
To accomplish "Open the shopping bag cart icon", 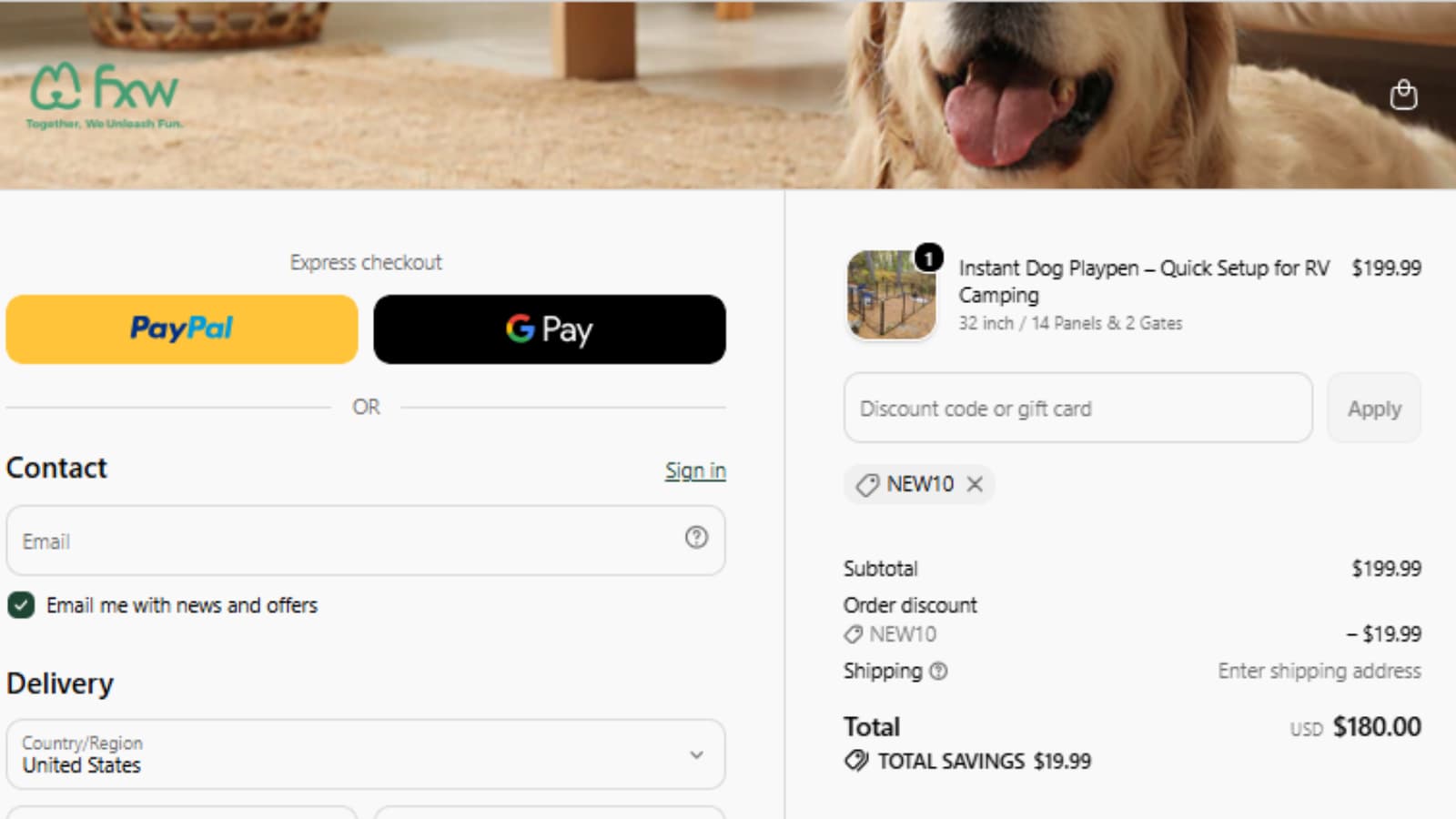I will click(x=1403, y=95).
